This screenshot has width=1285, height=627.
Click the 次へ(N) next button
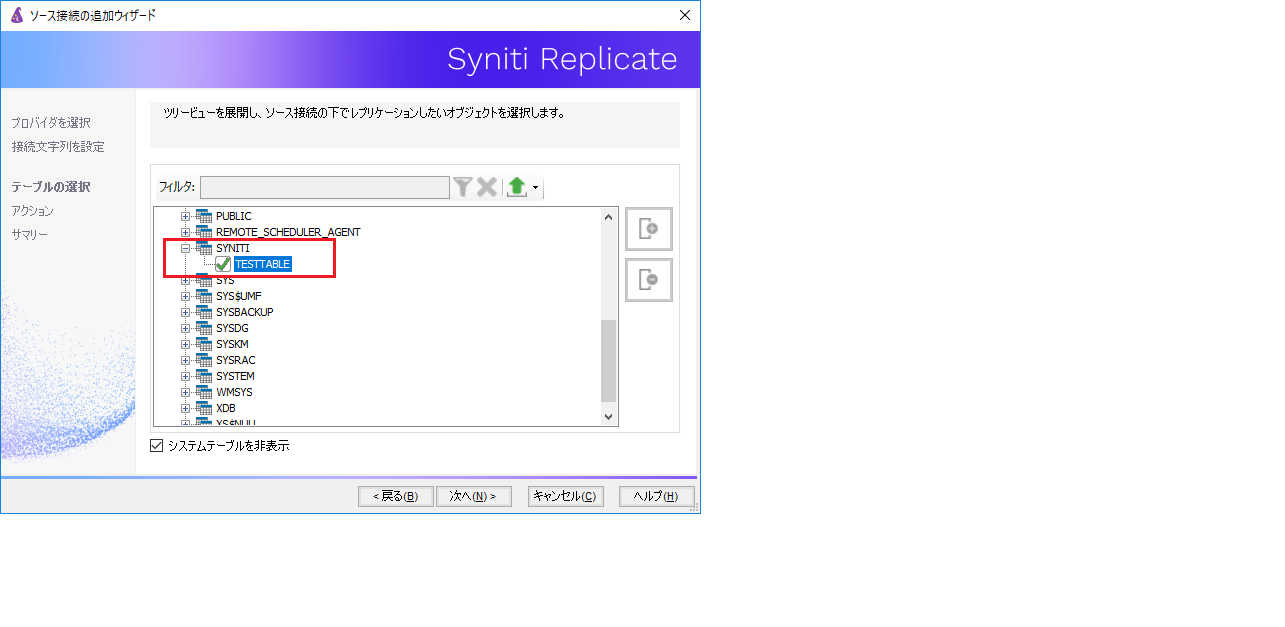474,496
